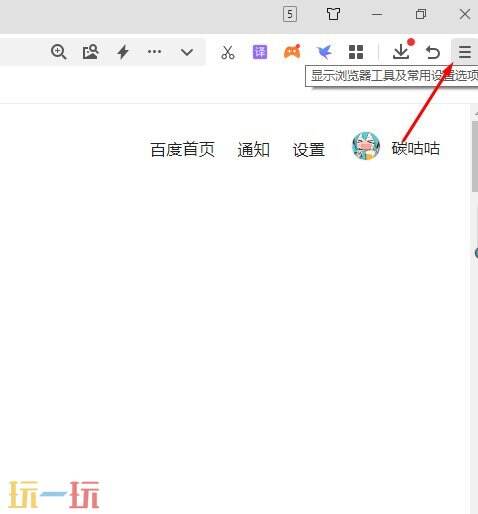Open the purple translate extension icon
478x514 pixels.
click(x=260, y=52)
